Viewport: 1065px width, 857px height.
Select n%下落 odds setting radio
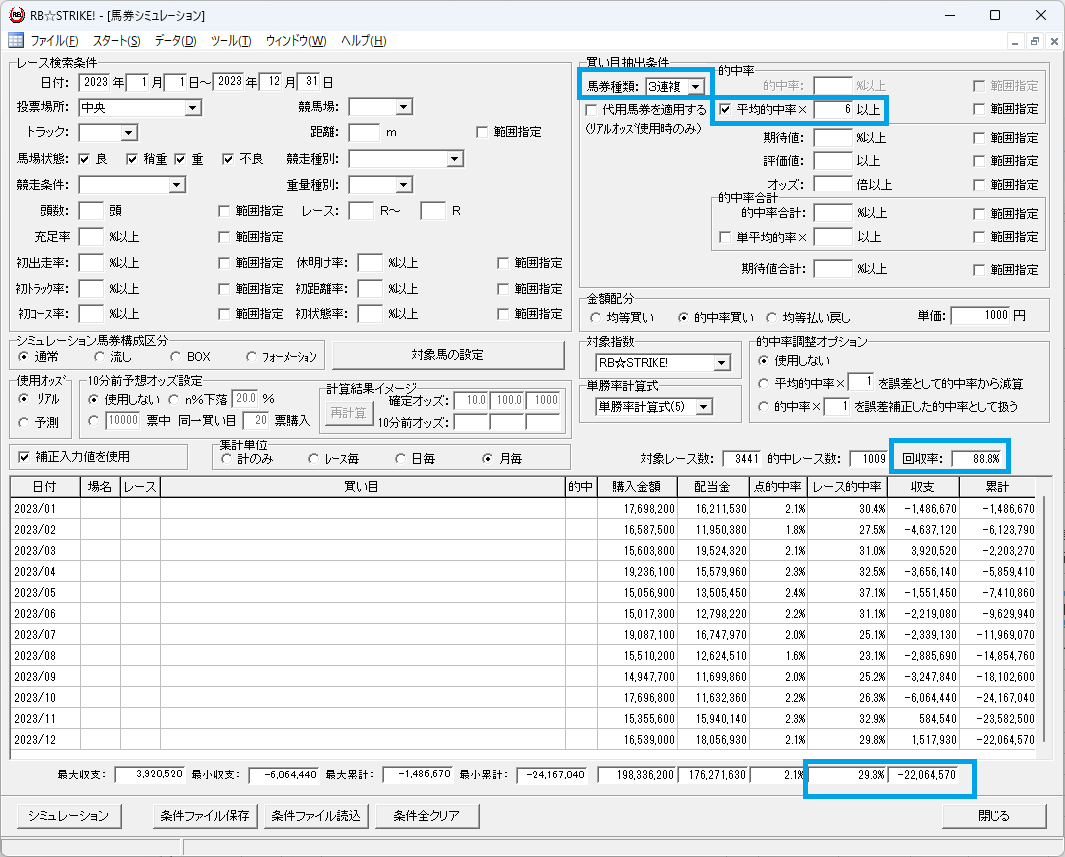tap(174, 399)
